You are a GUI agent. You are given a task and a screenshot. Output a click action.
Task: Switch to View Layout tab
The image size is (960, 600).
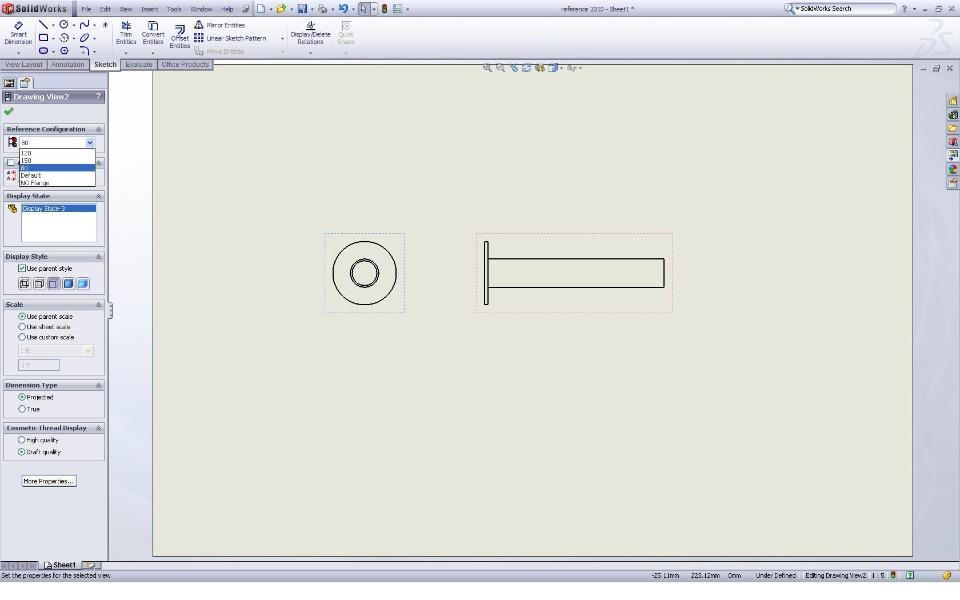coord(24,64)
